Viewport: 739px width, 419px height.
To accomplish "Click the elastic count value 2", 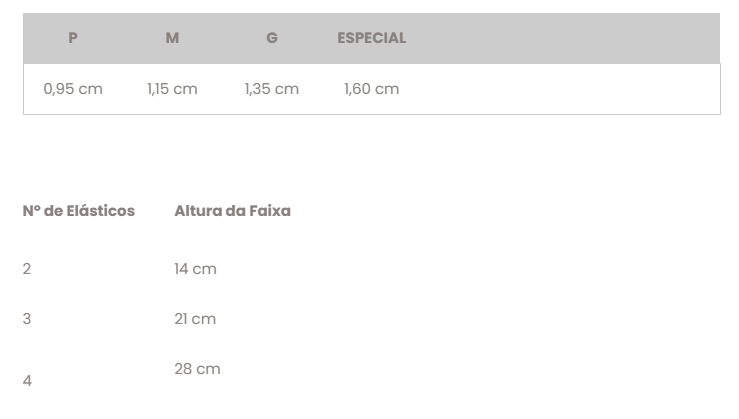I will click(x=27, y=269).
